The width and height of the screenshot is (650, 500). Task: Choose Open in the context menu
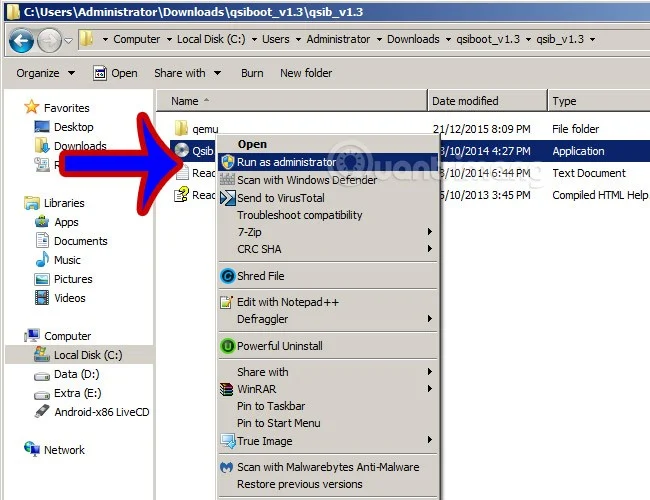point(327,144)
